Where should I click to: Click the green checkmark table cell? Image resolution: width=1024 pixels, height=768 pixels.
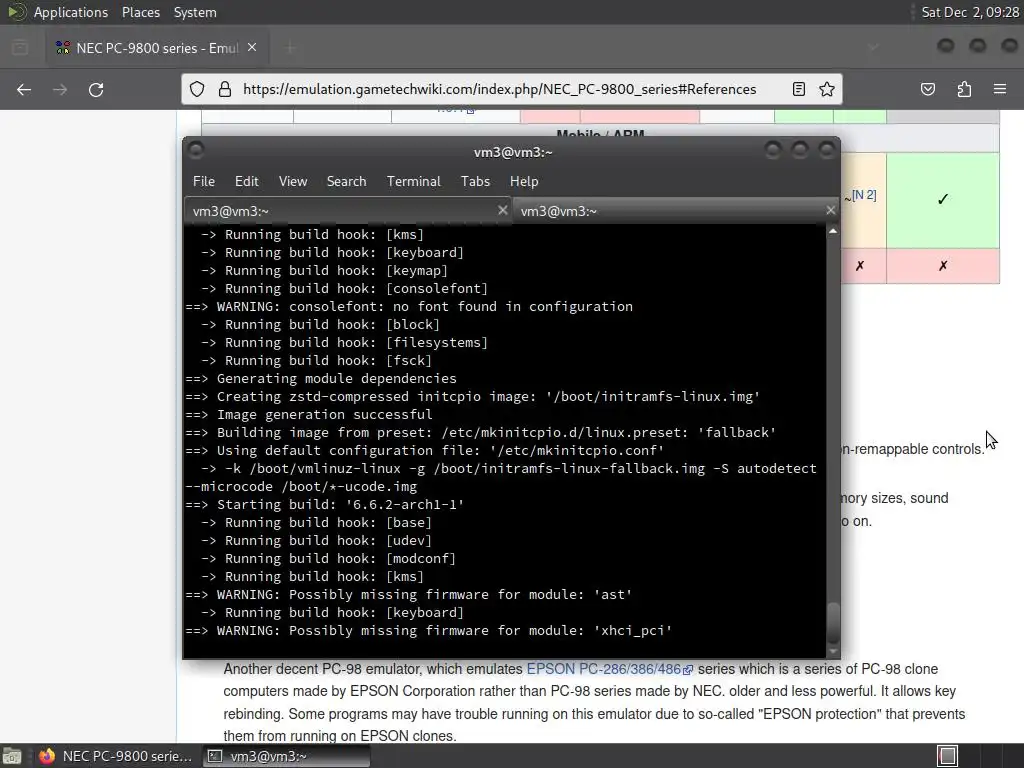click(942, 200)
